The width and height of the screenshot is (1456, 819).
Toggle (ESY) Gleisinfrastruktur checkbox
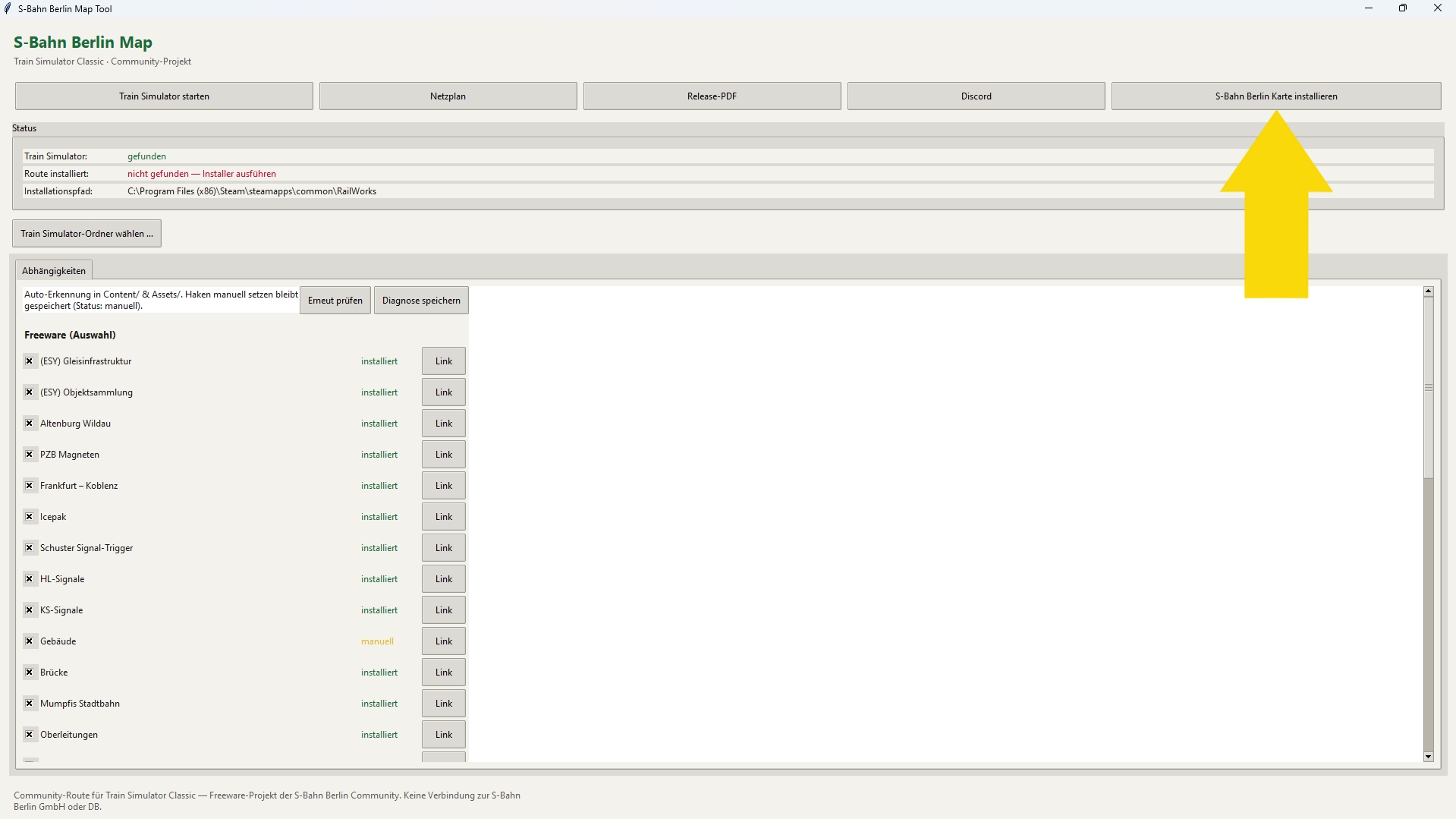30,361
